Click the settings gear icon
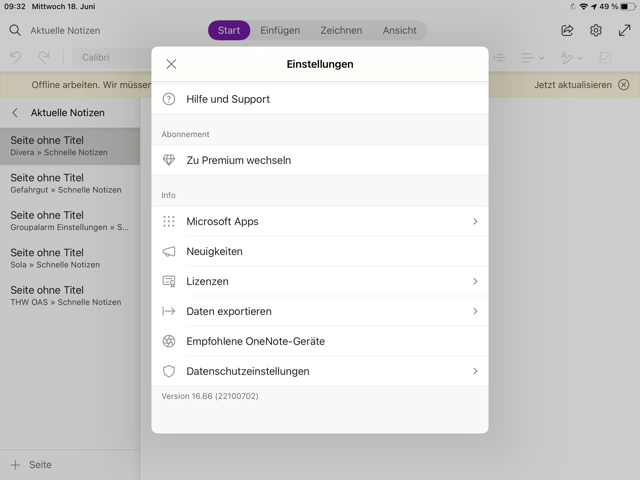This screenshot has width=640, height=480. tap(596, 30)
